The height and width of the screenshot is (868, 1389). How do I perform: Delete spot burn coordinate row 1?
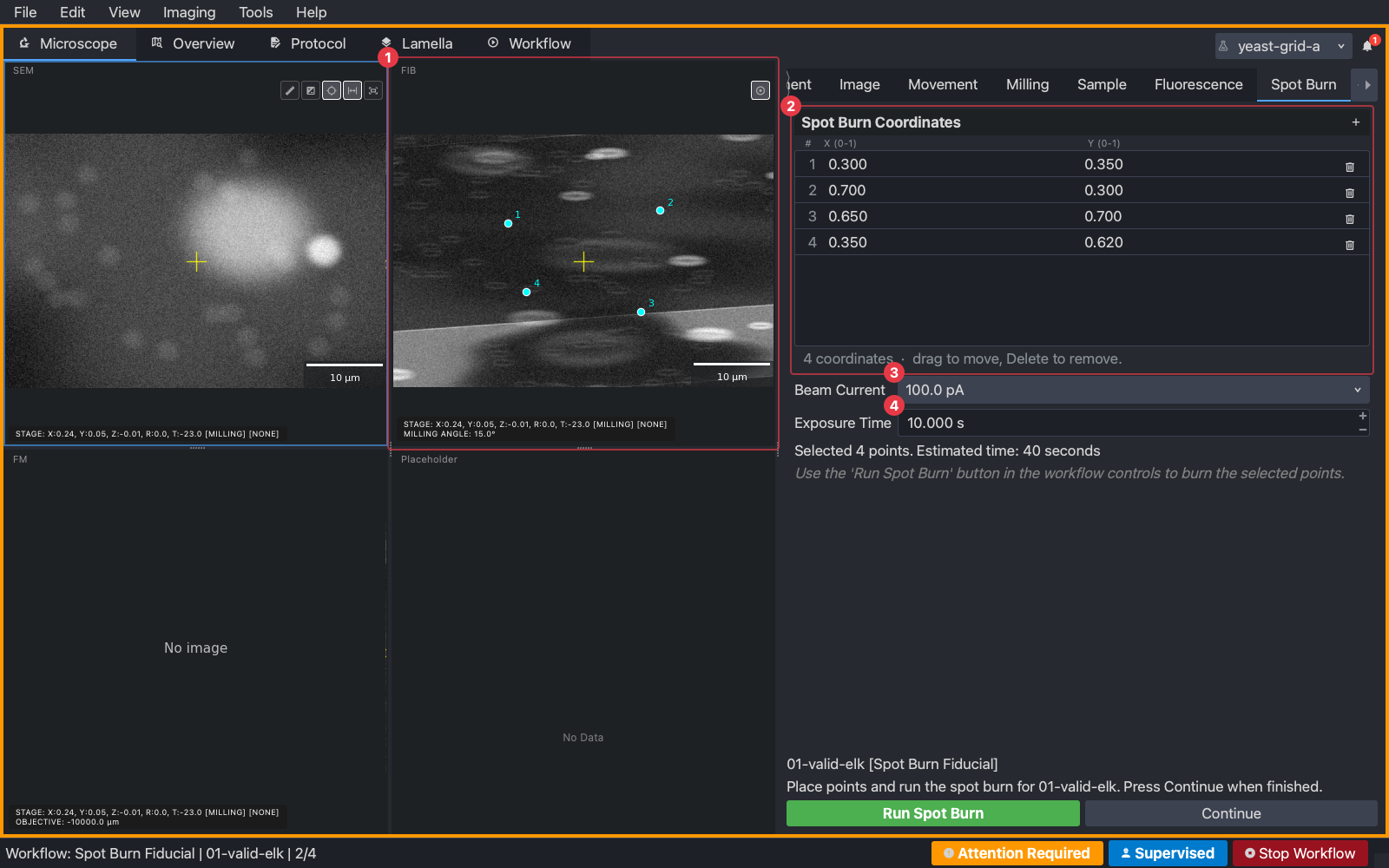tap(1350, 167)
